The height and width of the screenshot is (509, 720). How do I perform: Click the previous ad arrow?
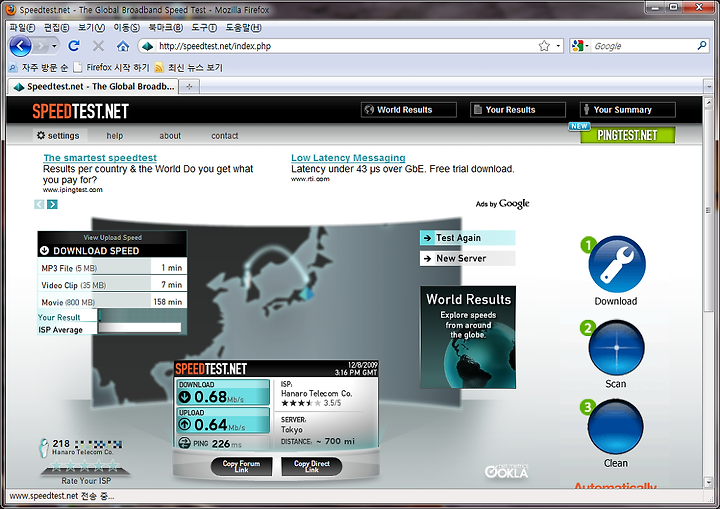click(39, 204)
